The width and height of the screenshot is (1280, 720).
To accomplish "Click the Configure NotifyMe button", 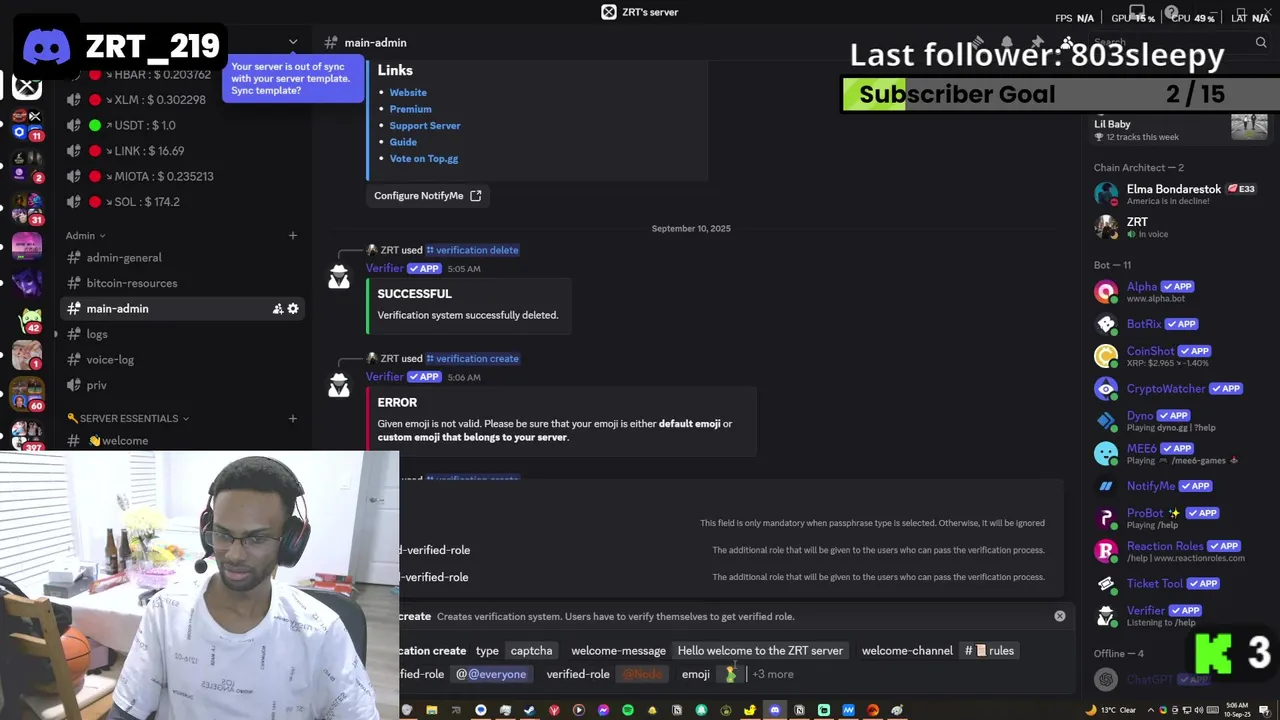I will click(x=428, y=196).
